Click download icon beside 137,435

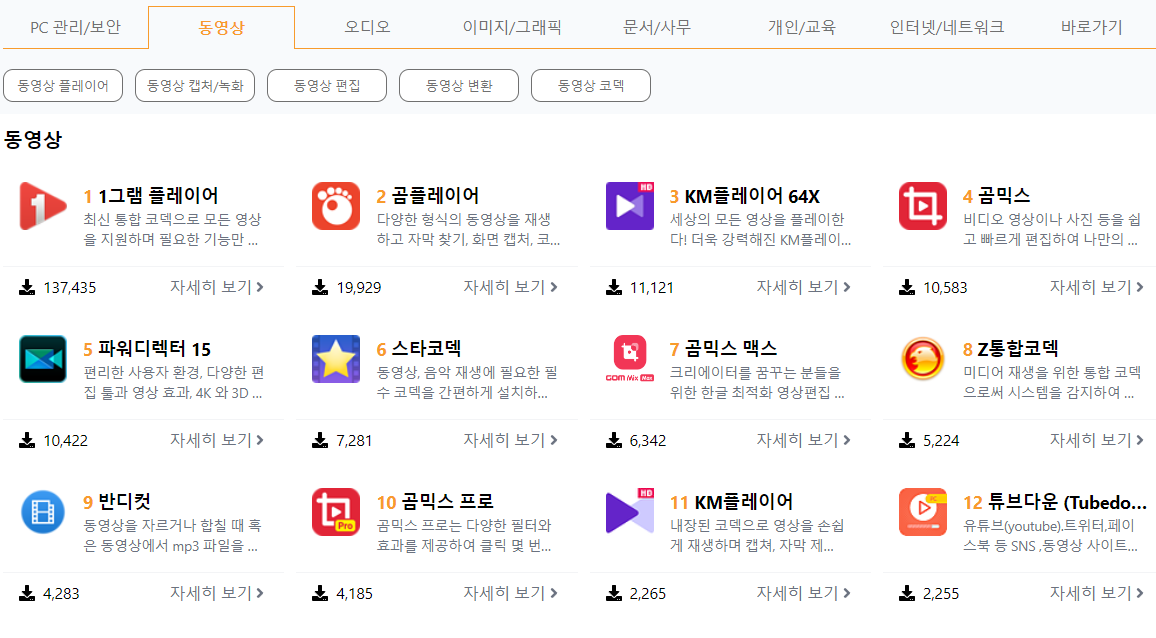(27, 287)
